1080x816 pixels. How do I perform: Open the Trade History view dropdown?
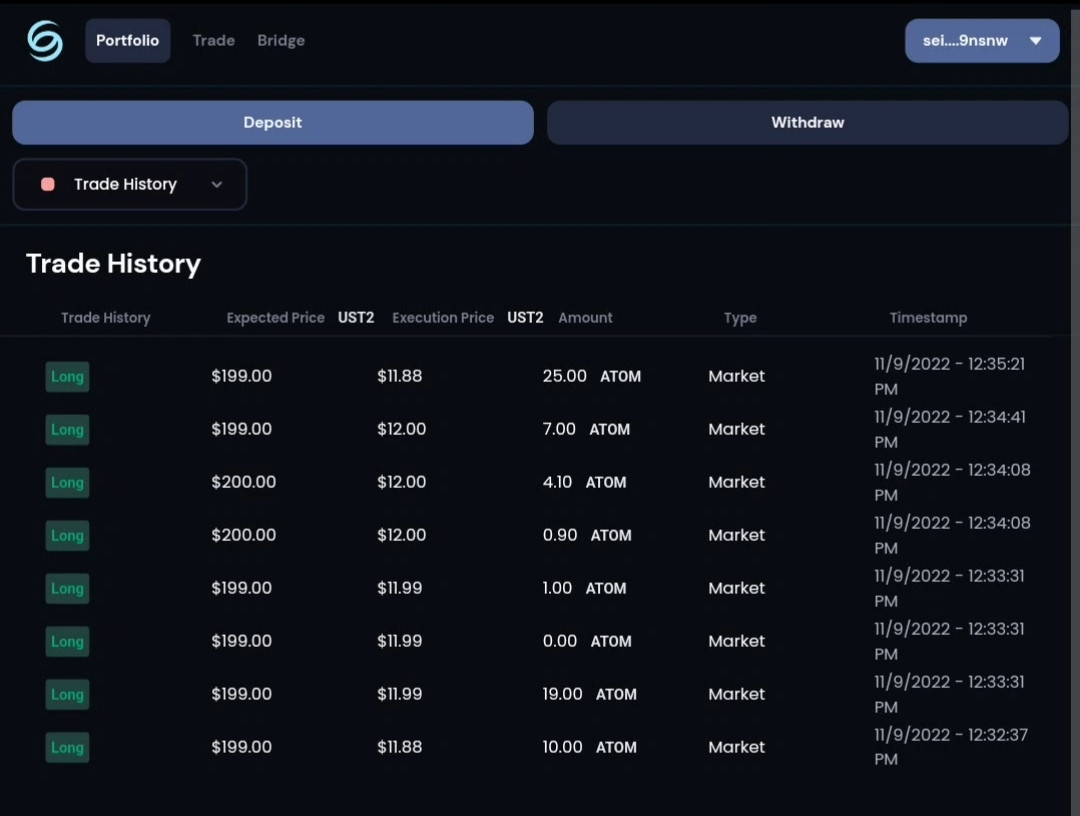pos(129,185)
